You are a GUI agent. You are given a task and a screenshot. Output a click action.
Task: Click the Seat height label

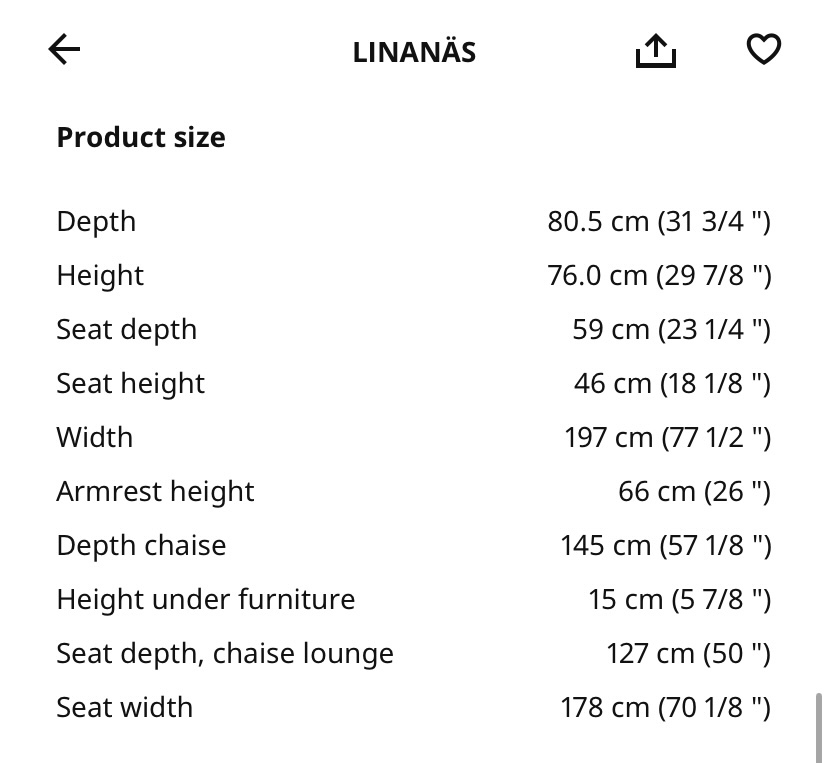pos(130,383)
